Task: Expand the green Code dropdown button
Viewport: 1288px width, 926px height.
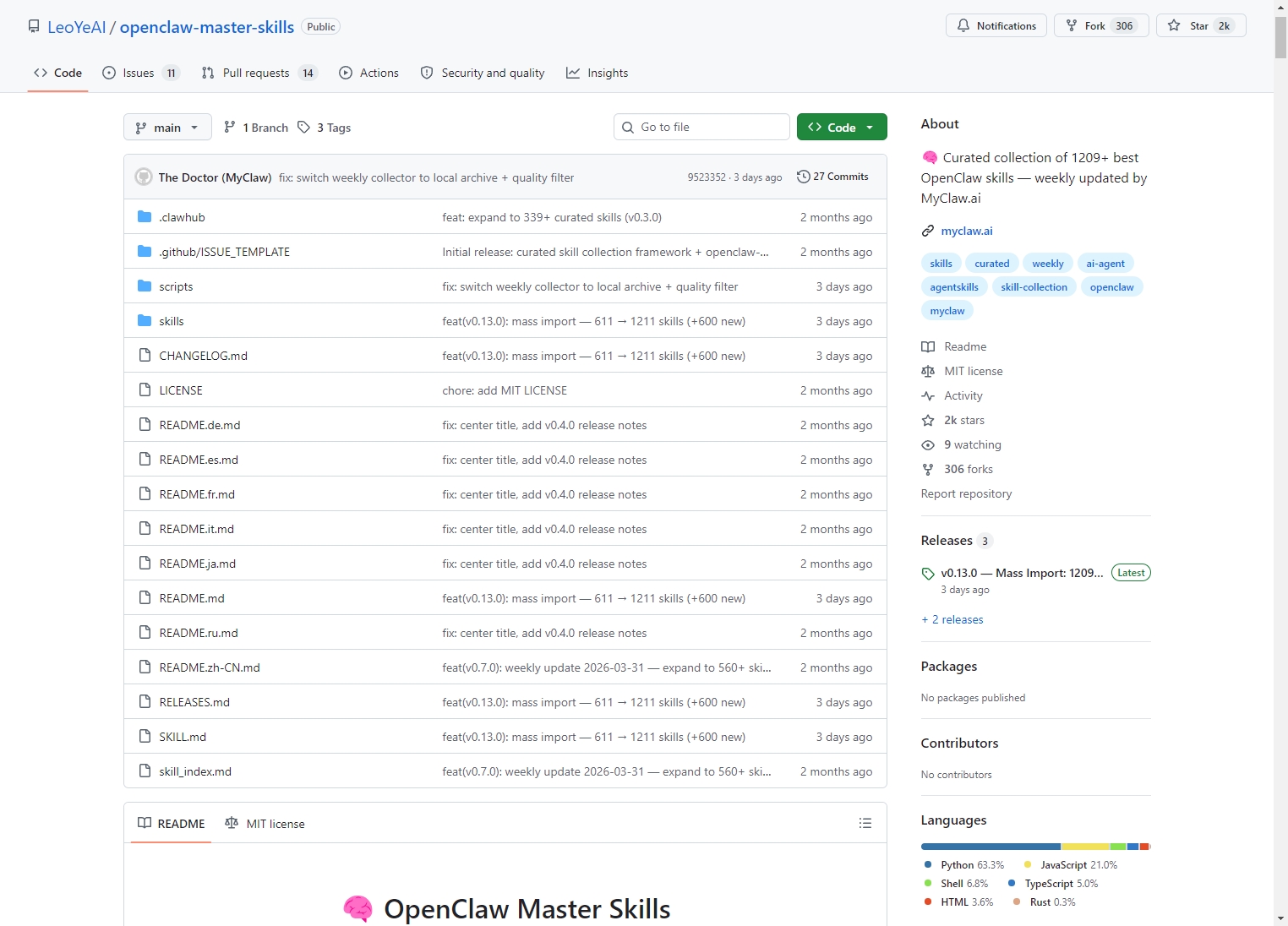Action: click(842, 127)
